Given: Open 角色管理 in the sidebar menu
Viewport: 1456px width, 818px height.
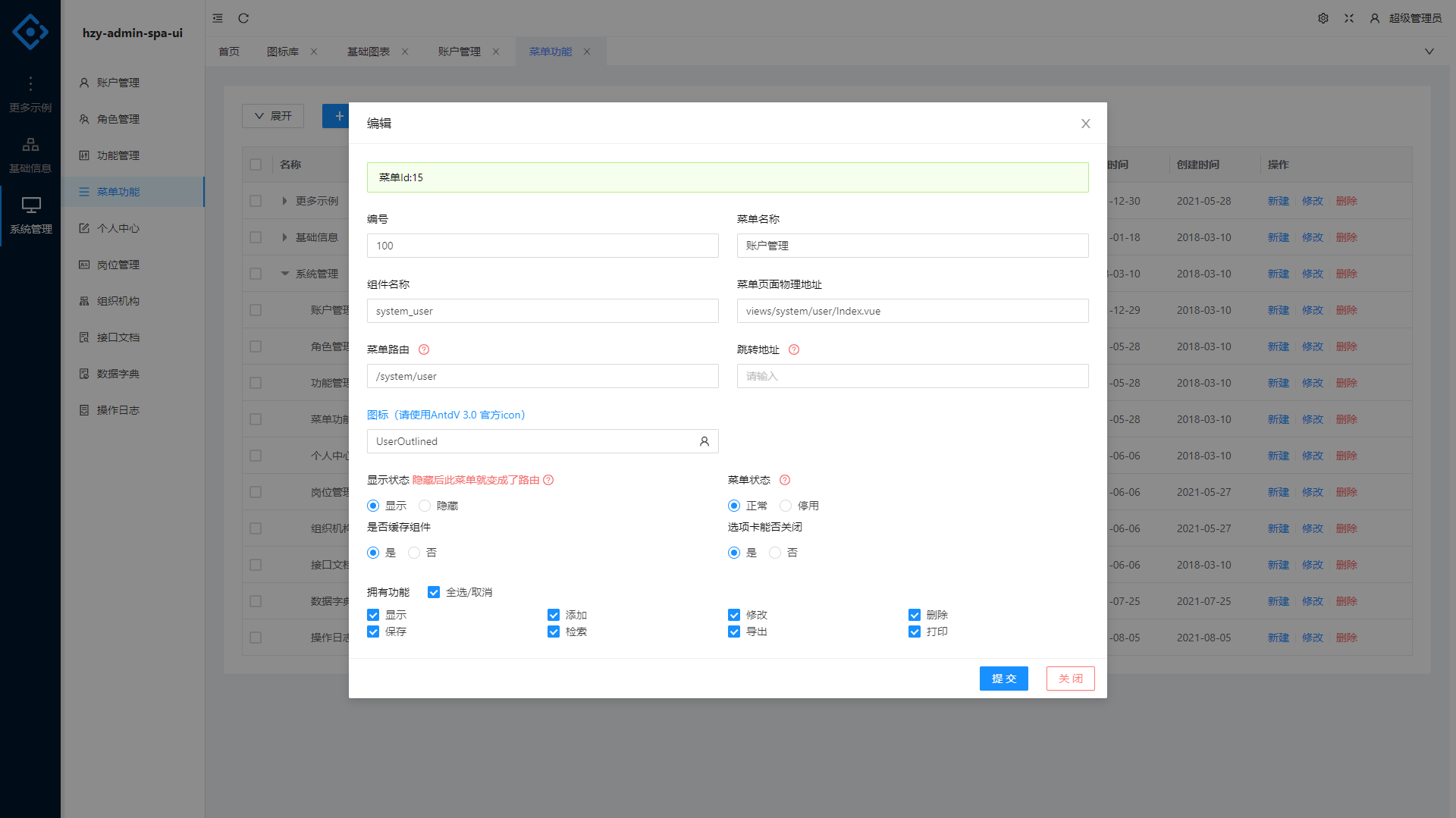Looking at the screenshot, I should [x=118, y=119].
